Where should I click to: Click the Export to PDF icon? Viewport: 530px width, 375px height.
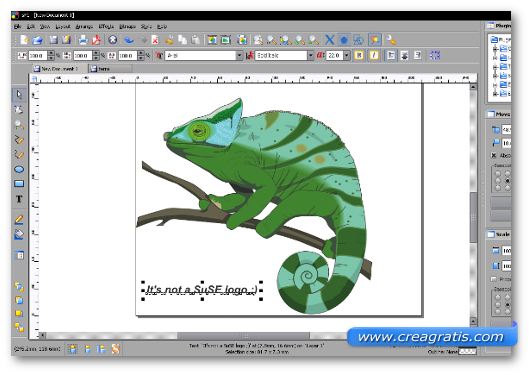click(96, 40)
